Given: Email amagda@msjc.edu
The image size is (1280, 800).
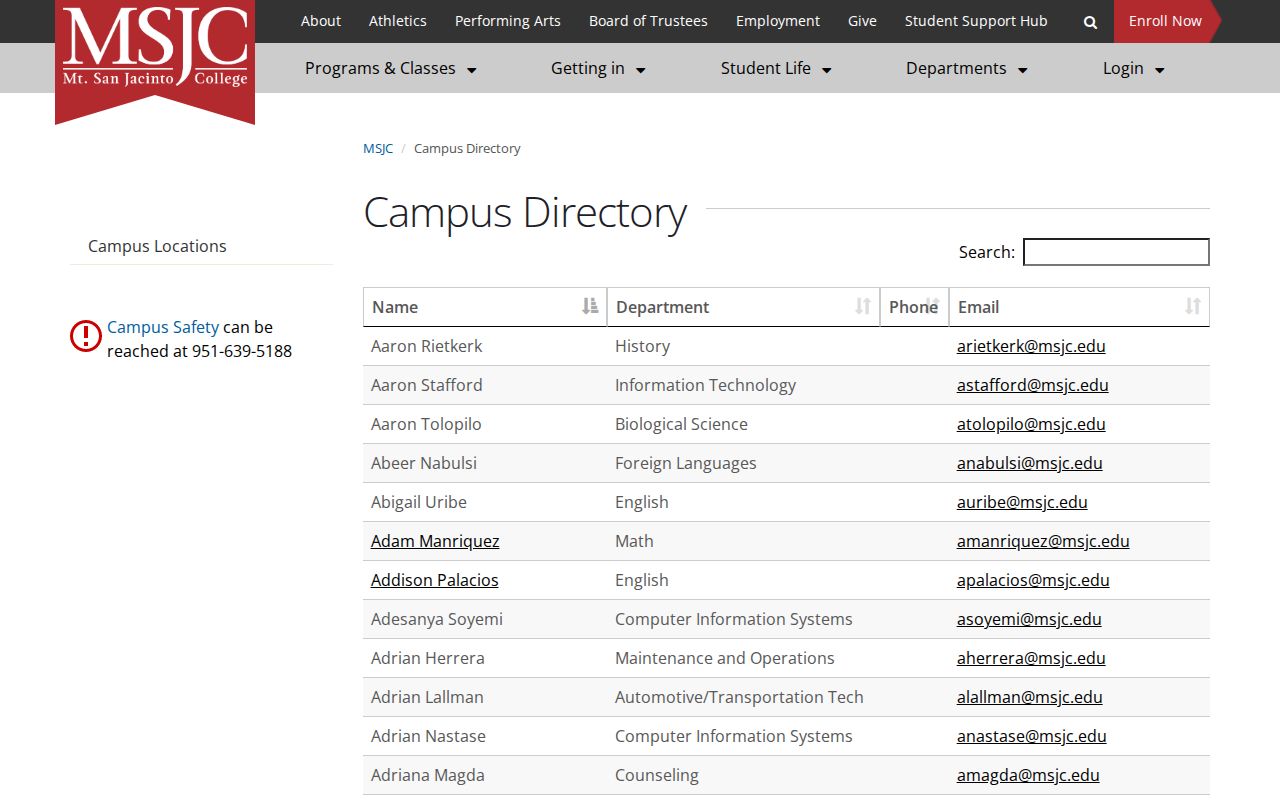Looking at the screenshot, I should [x=1028, y=775].
